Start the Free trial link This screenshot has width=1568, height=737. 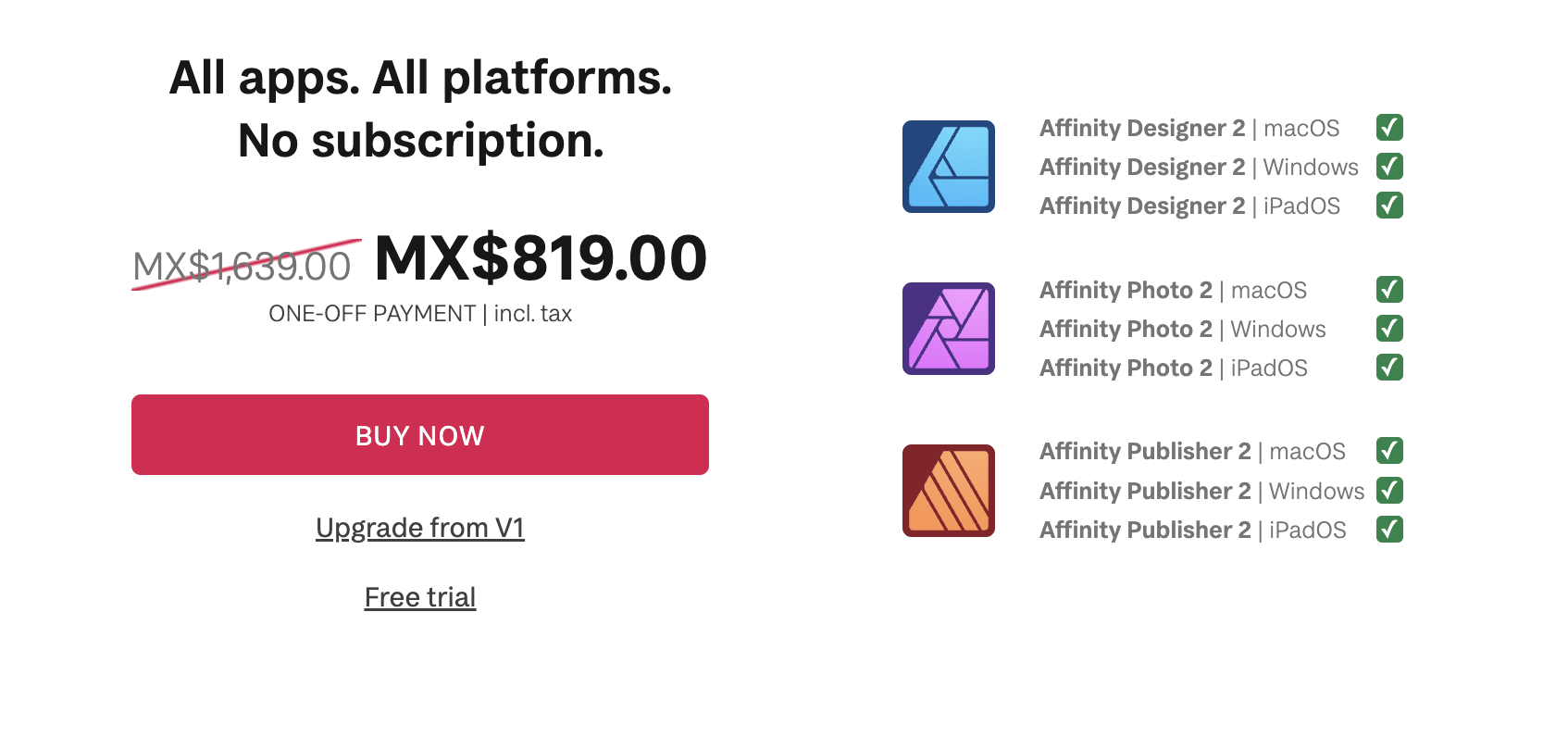[420, 597]
